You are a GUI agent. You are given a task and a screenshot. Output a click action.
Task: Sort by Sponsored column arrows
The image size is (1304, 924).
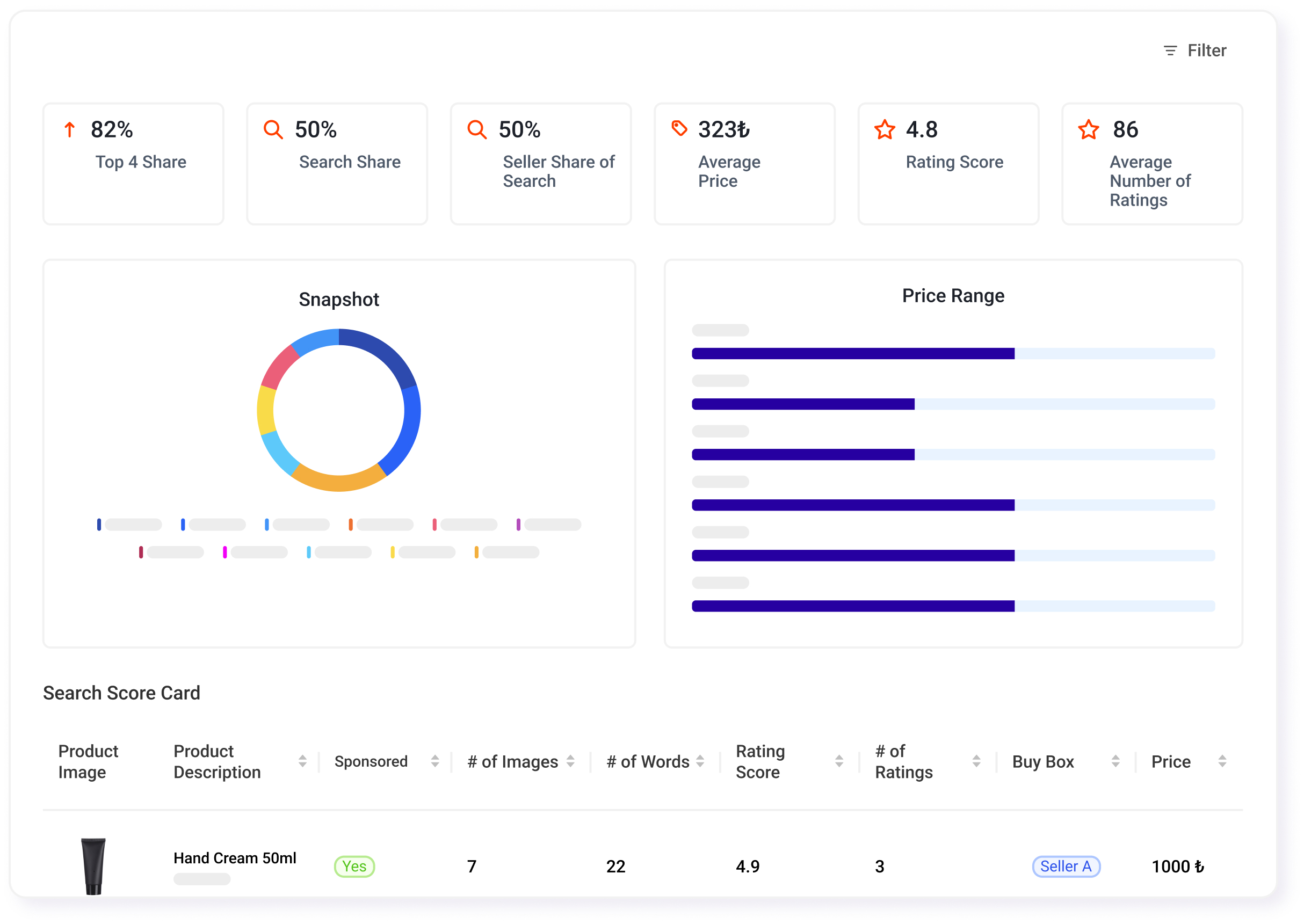[435, 761]
